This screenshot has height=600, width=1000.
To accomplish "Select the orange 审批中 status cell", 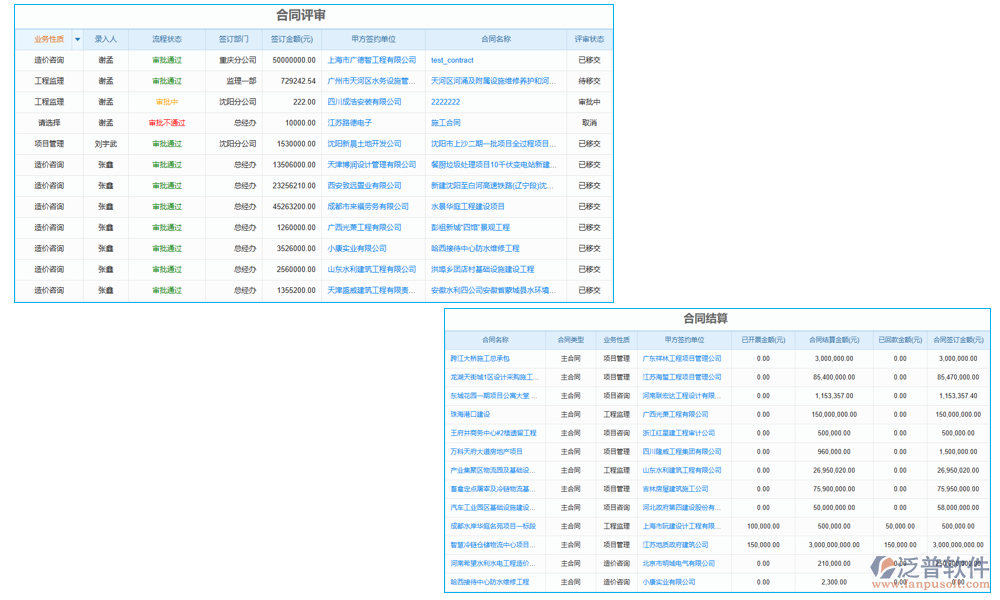I will click(167, 102).
